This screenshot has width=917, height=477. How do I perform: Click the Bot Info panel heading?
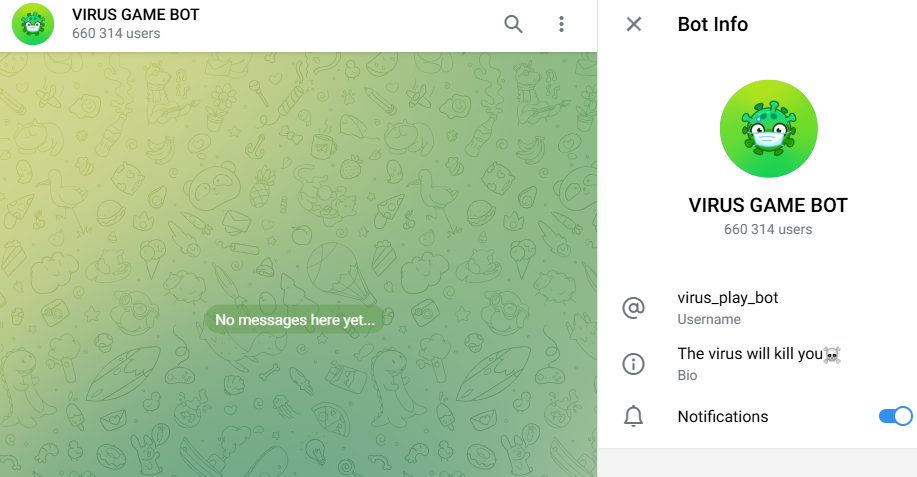(x=712, y=24)
